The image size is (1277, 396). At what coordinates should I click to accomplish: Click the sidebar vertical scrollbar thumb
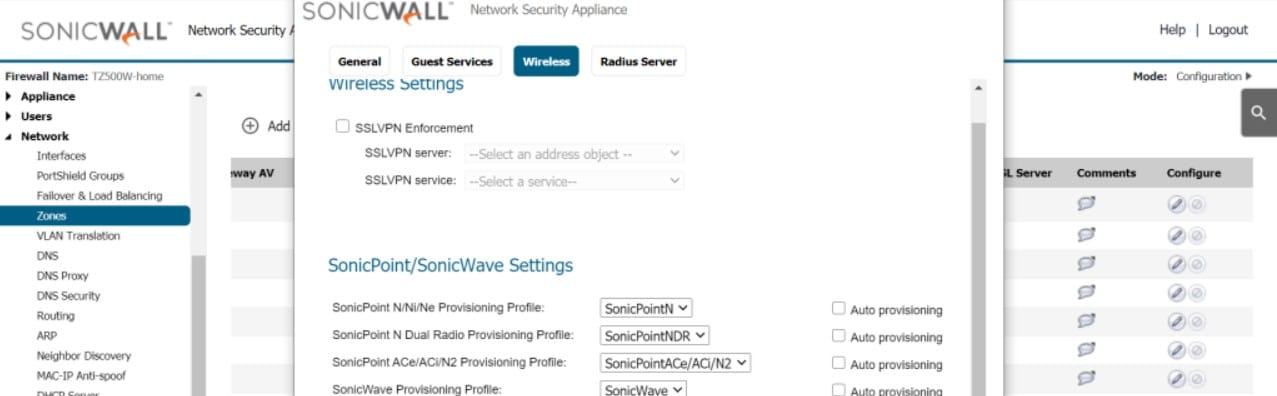(198, 325)
